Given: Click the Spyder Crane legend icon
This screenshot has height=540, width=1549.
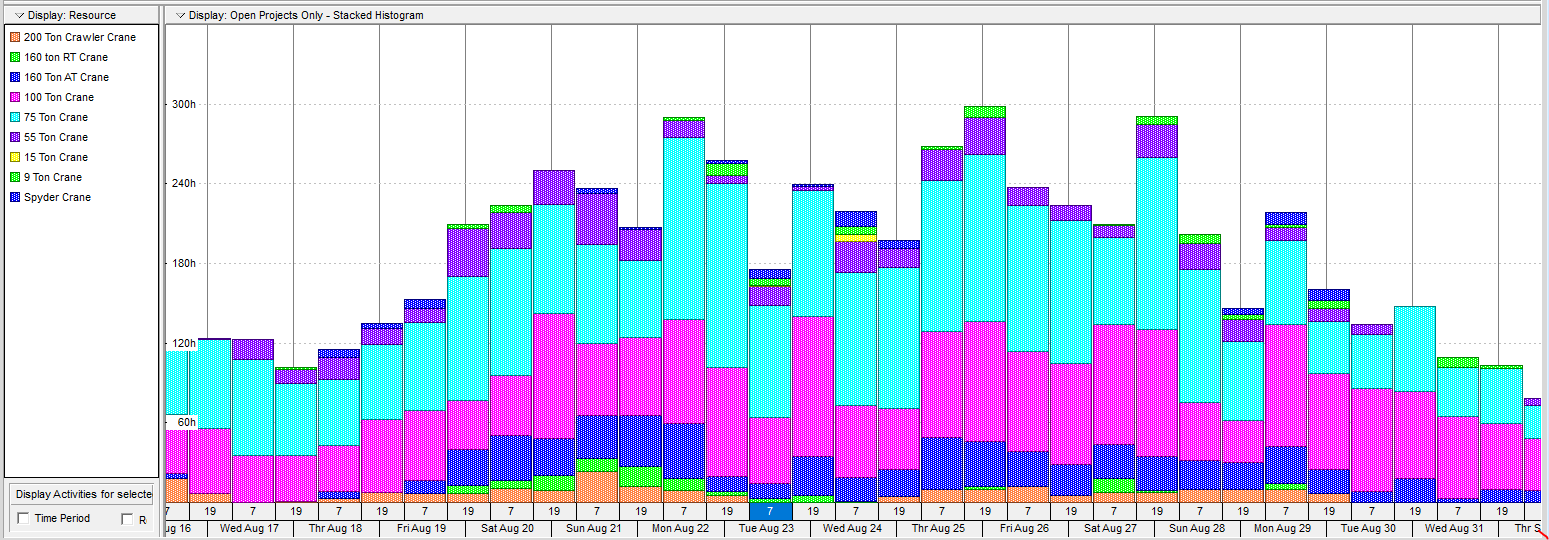Looking at the screenshot, I should (14, 197).
